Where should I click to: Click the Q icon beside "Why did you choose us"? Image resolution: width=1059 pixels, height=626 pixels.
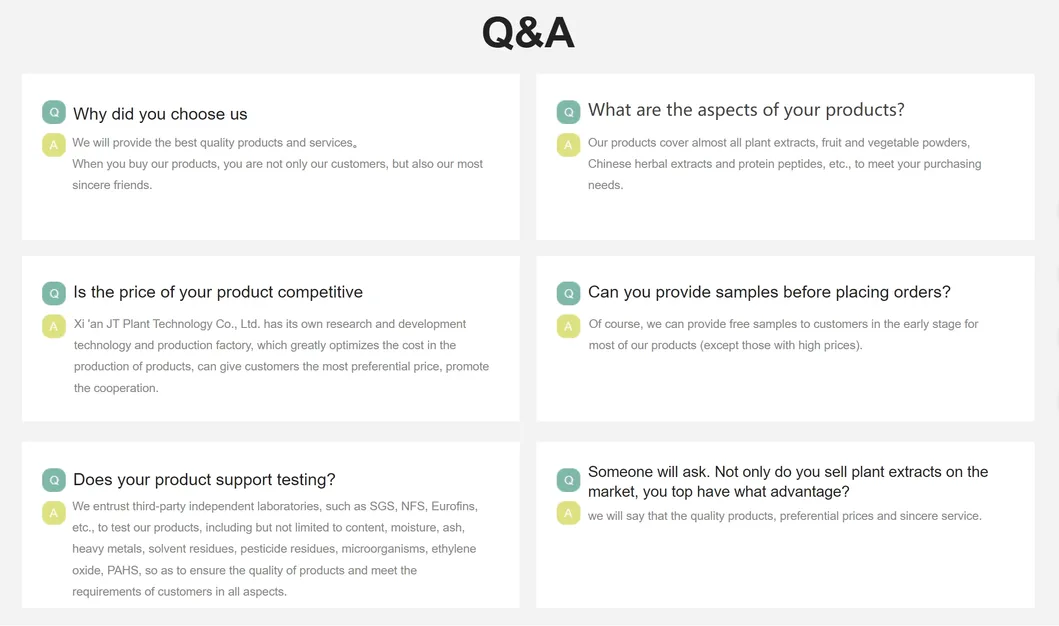(x=54, y=112)
